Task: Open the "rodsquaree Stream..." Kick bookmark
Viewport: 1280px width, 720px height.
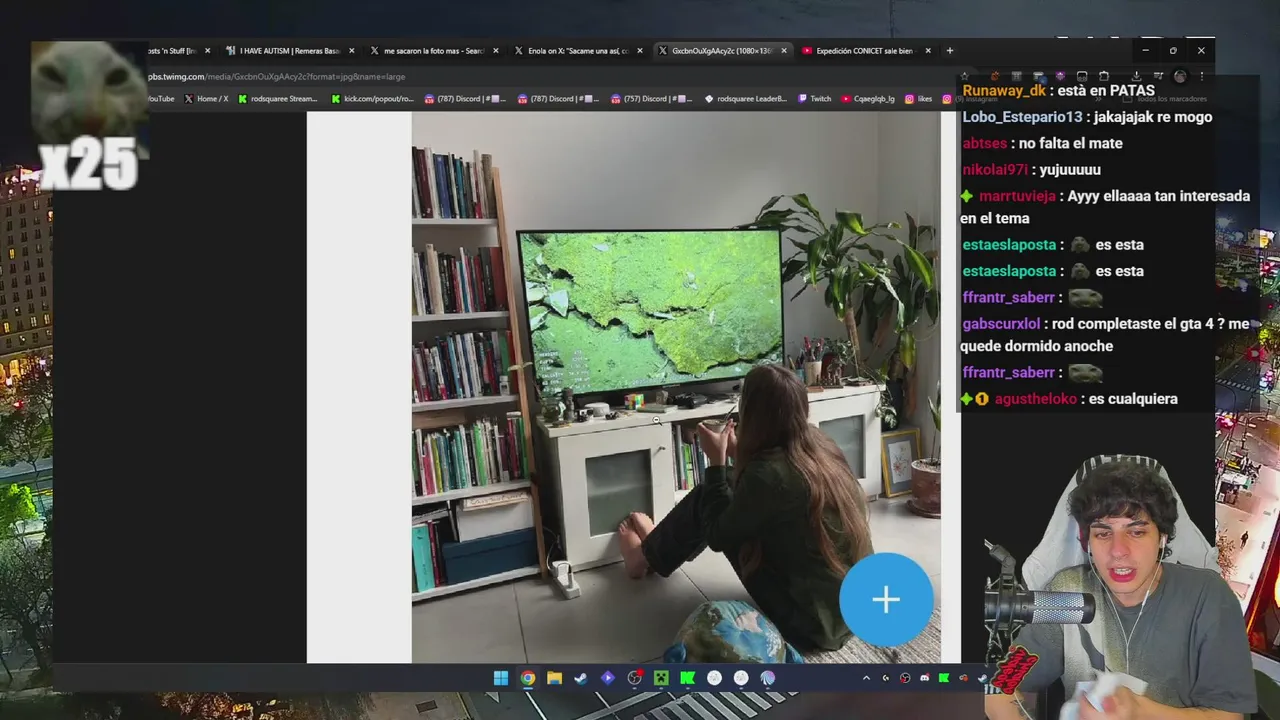Action: click(x=277, y=99)
